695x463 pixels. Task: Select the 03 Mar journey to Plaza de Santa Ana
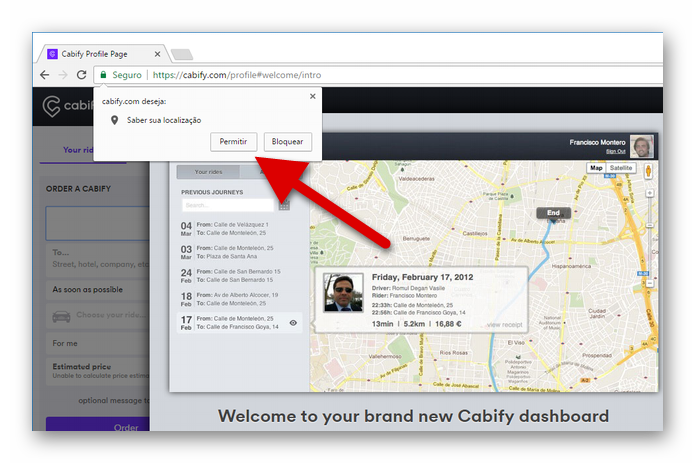click(239, 252)
